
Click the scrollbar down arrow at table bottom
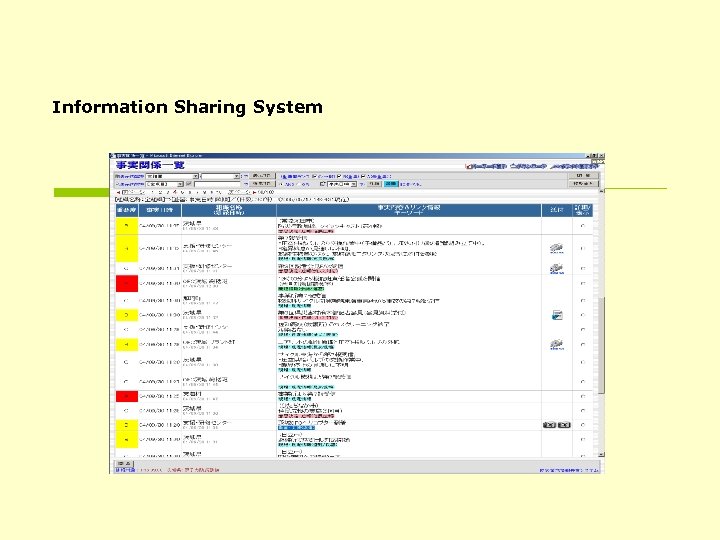602,455
